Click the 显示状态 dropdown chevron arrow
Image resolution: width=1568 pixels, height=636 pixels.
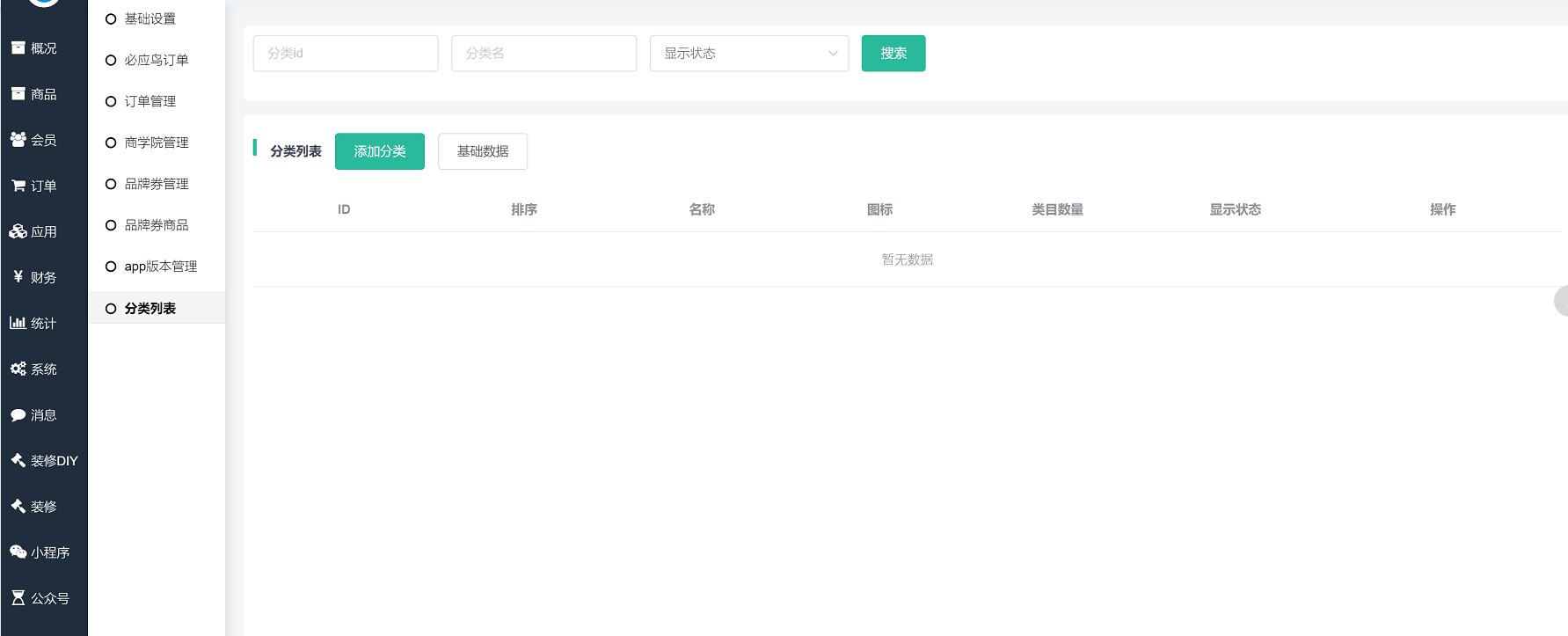(x=832, y=54)
